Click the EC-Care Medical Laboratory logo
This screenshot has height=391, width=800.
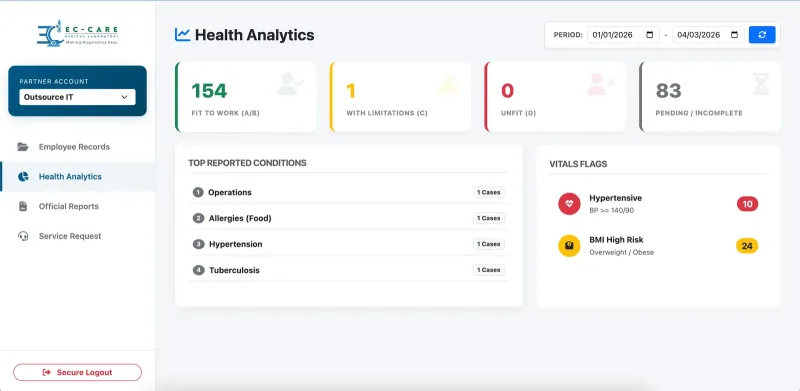pos(78,33)
